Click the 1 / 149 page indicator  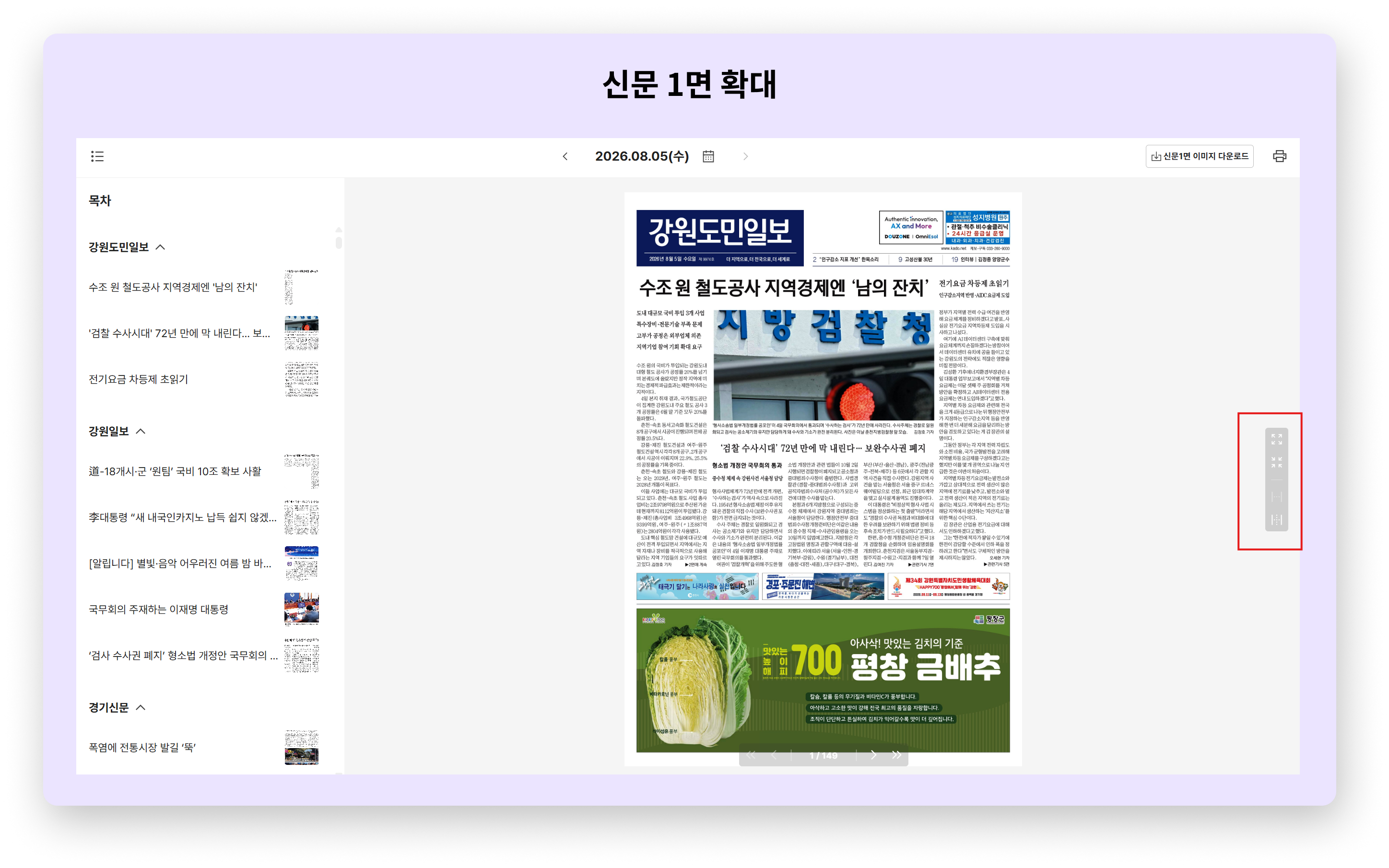pyautogui.click(x=823, y=755)
